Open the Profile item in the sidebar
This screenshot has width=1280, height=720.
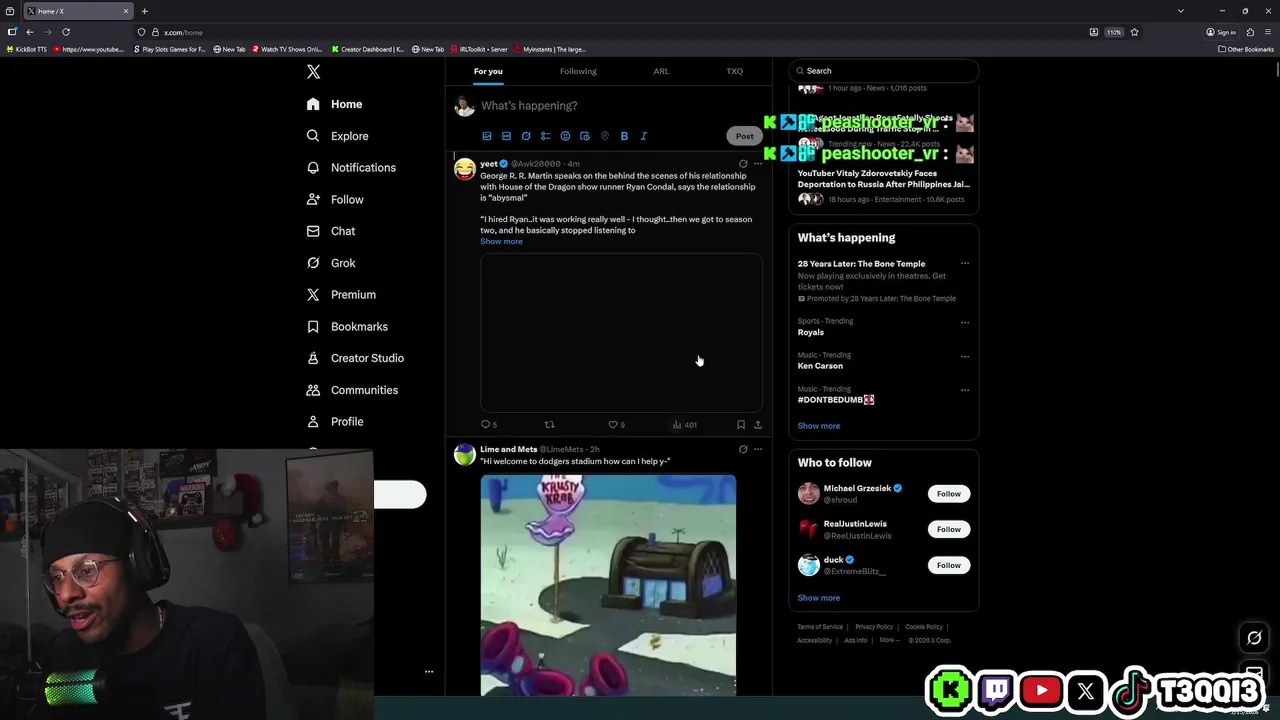point(335,422)
